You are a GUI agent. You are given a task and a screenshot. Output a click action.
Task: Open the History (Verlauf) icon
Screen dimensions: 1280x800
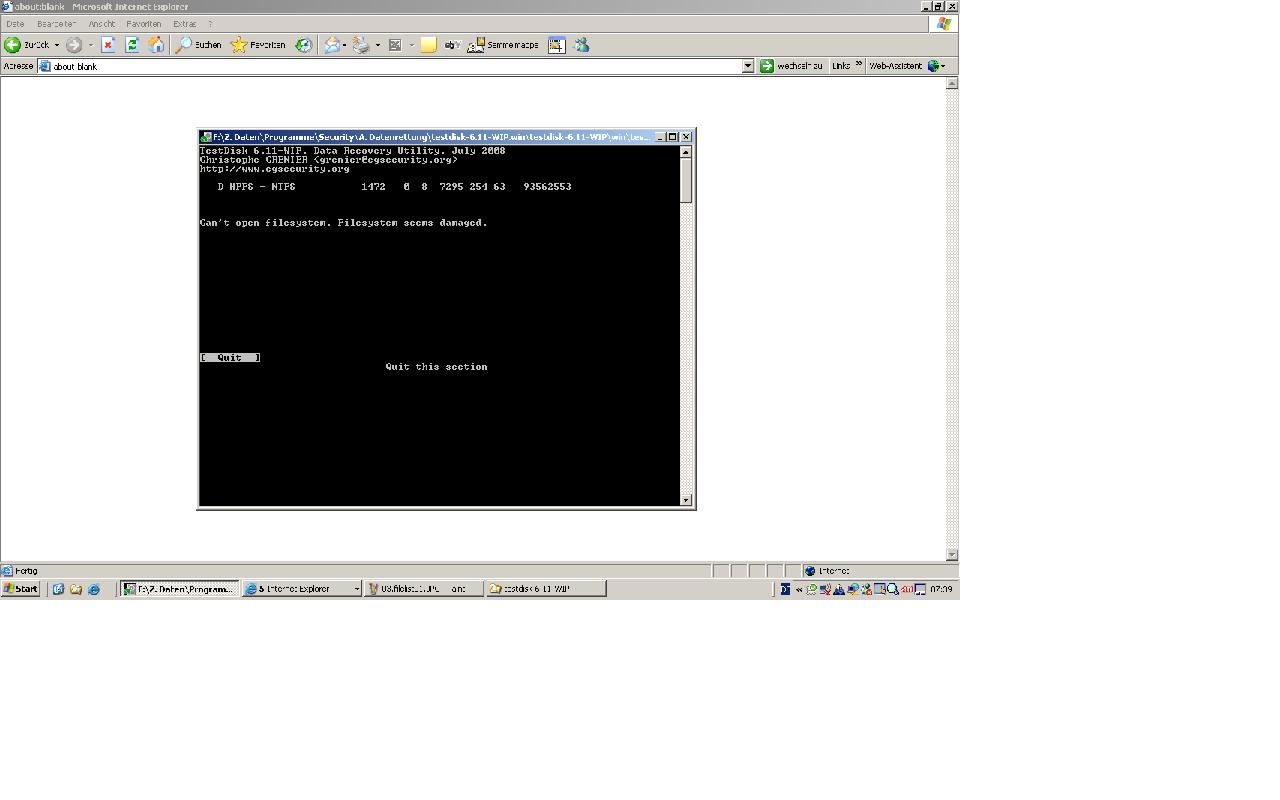pyautogui.click(x=303, y=45)
